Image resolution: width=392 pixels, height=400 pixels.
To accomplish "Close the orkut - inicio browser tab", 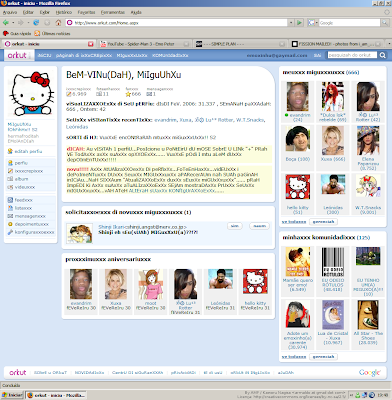I will click(x=90, y=44).
